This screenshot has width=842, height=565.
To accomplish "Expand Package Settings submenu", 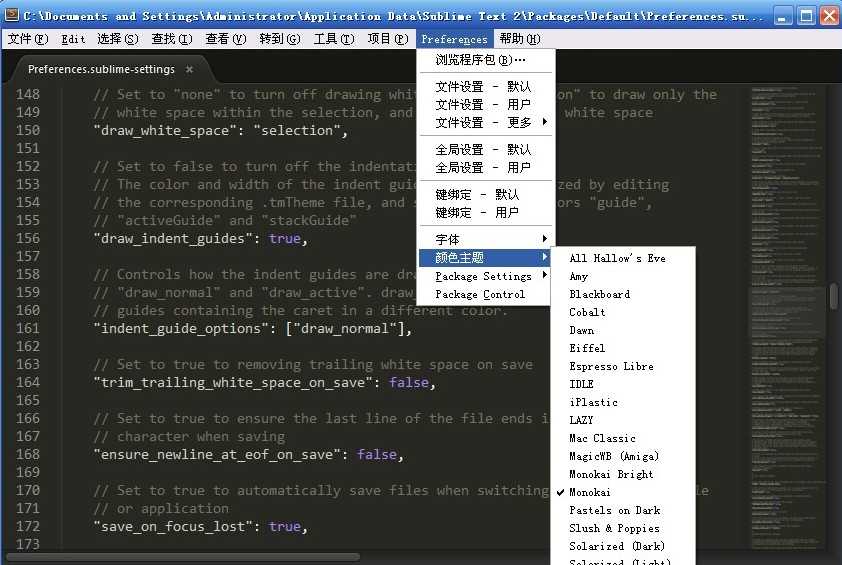I will (x=485, y=276).
